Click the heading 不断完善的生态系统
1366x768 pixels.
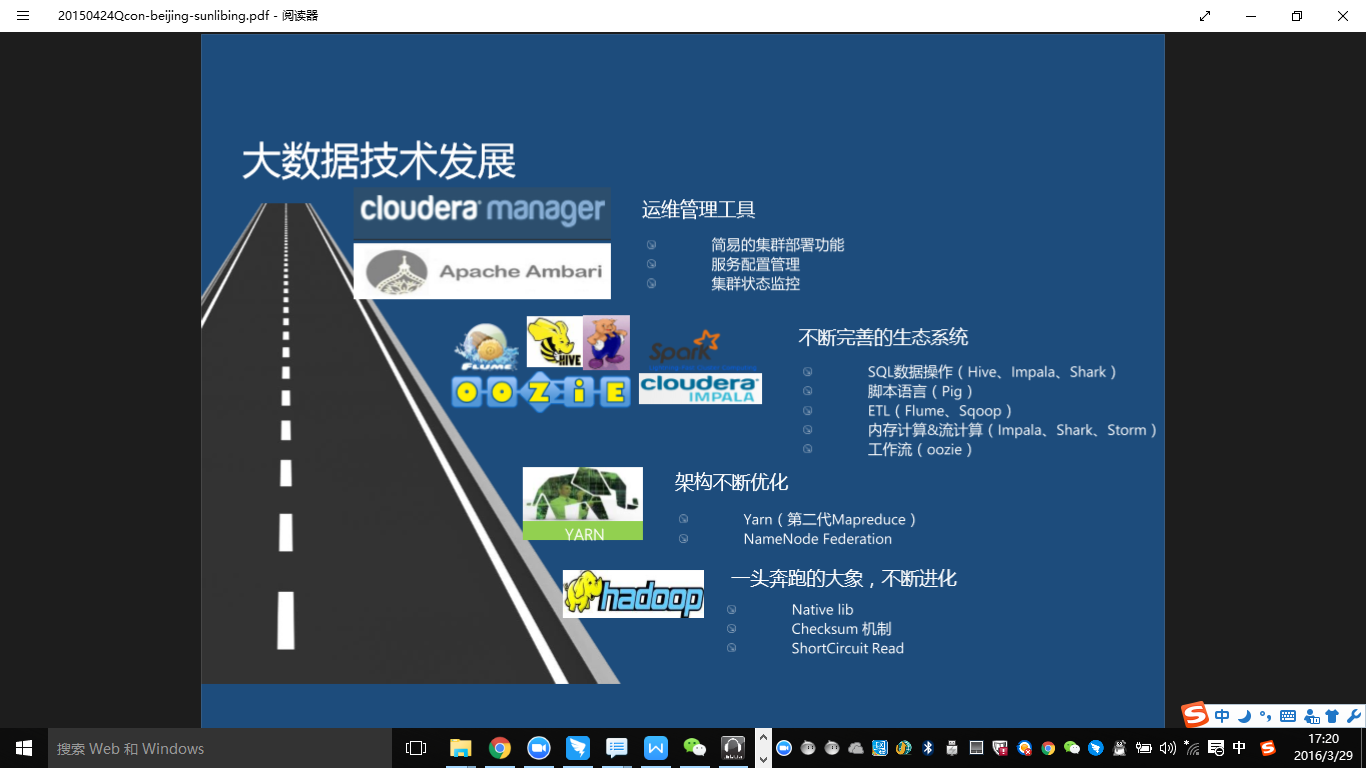(883, 337)
